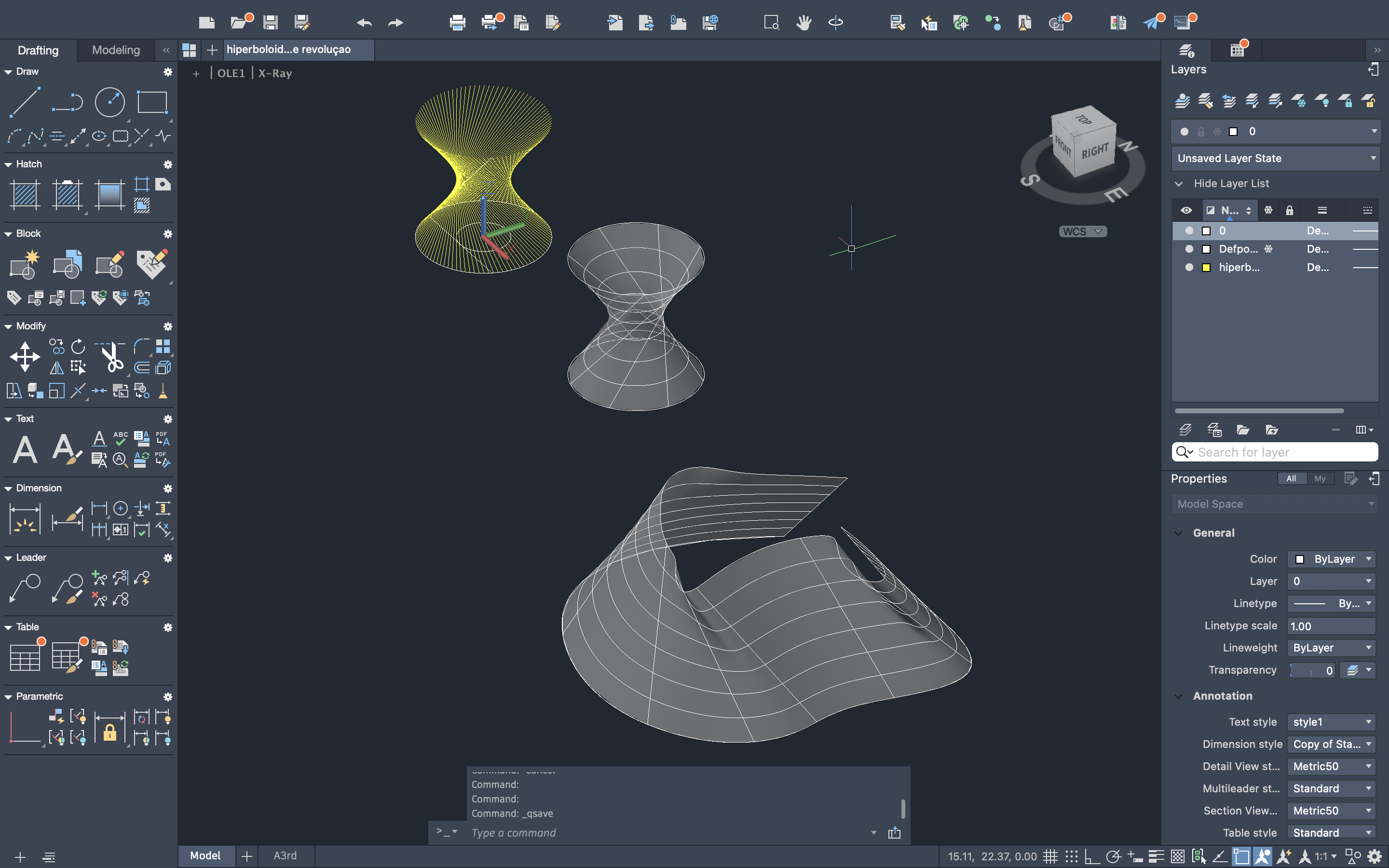Open the Hatch pattern tool
The image size is (1389, 868).
(x=25, y=194)
